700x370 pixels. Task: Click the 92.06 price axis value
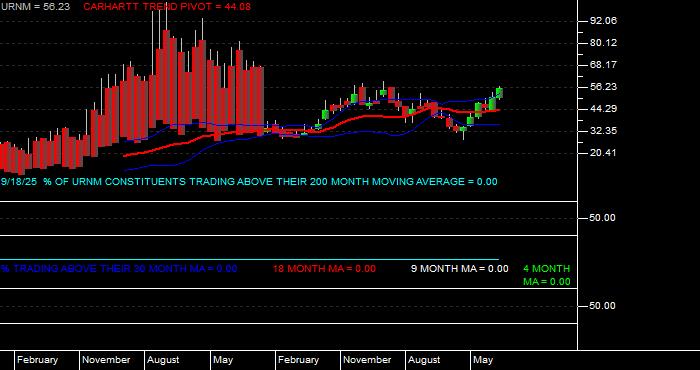[x=603, y=21]
